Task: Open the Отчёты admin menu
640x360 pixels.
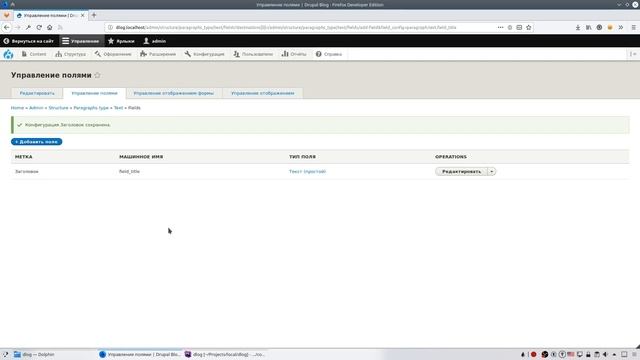Action: 294,54
